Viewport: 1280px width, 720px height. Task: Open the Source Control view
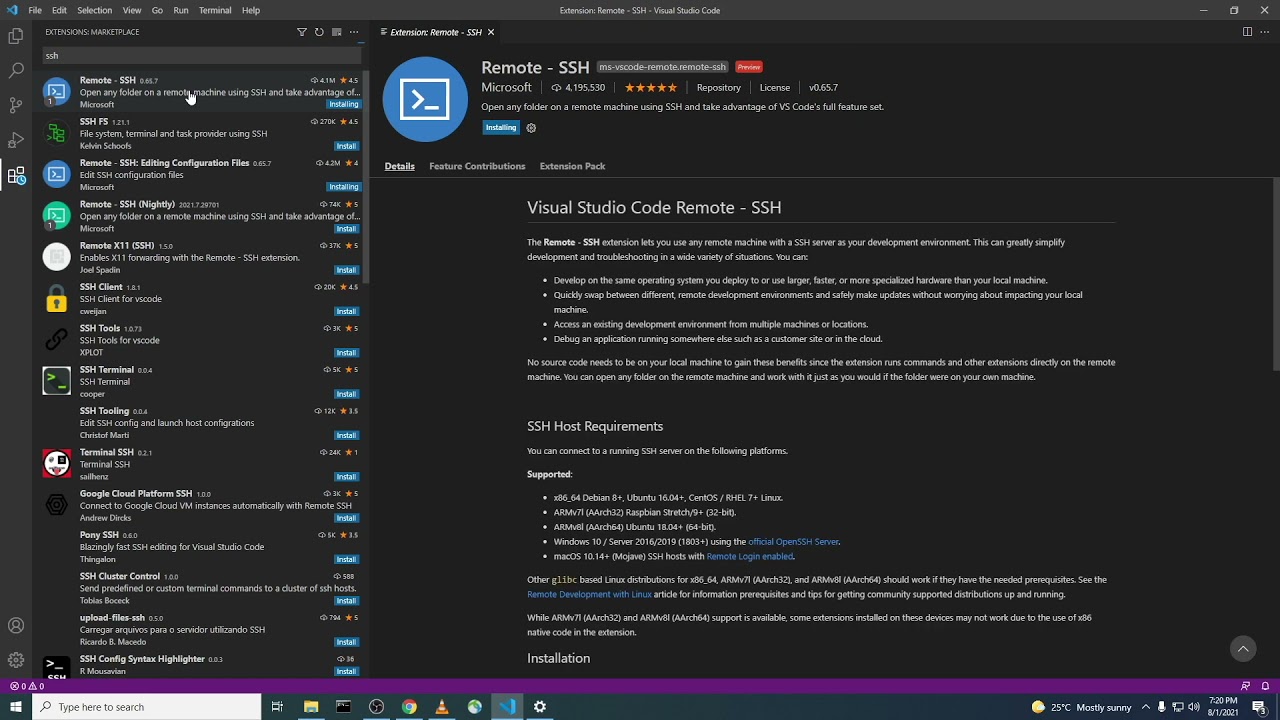pyautogui.click(x=16, y=105)
